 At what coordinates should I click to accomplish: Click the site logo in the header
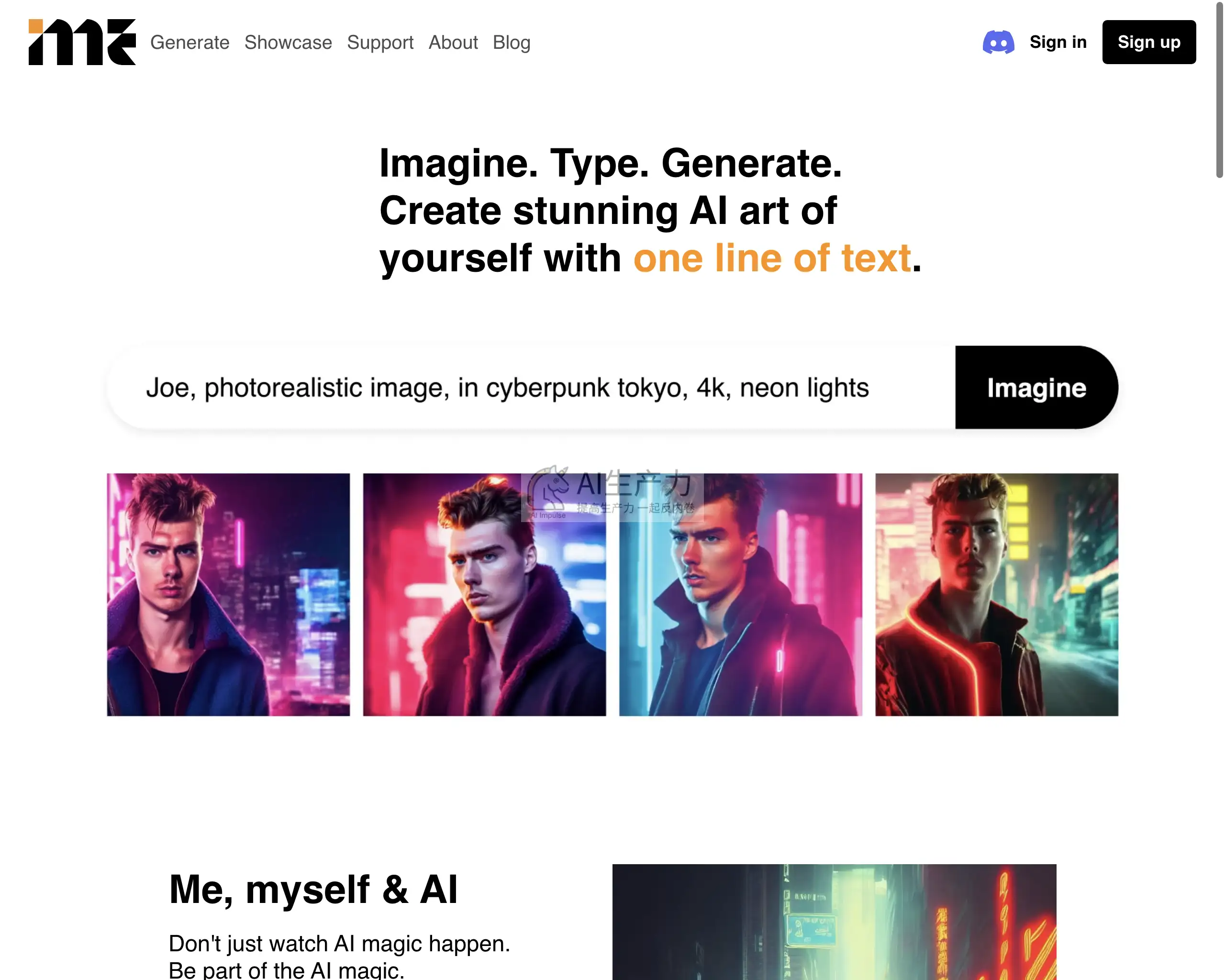coord(82,42)
